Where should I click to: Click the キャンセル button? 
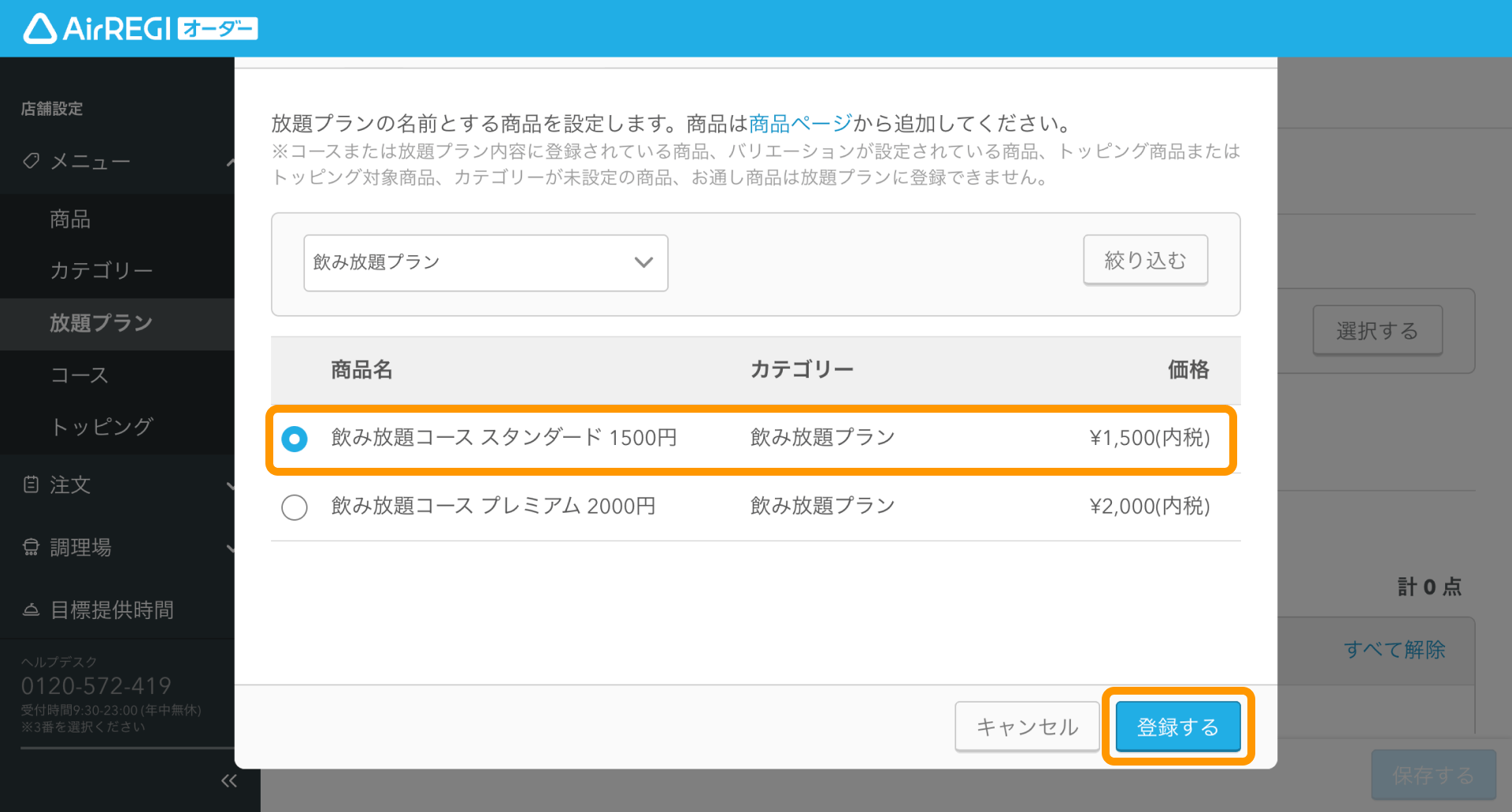click(1027, 726)
